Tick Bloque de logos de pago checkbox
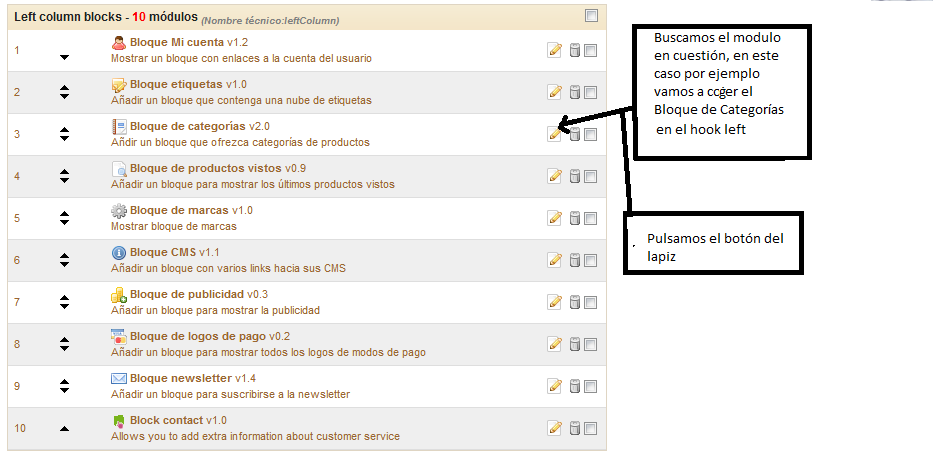Viewport: 933px width, 457px height. tap(590, 344)
